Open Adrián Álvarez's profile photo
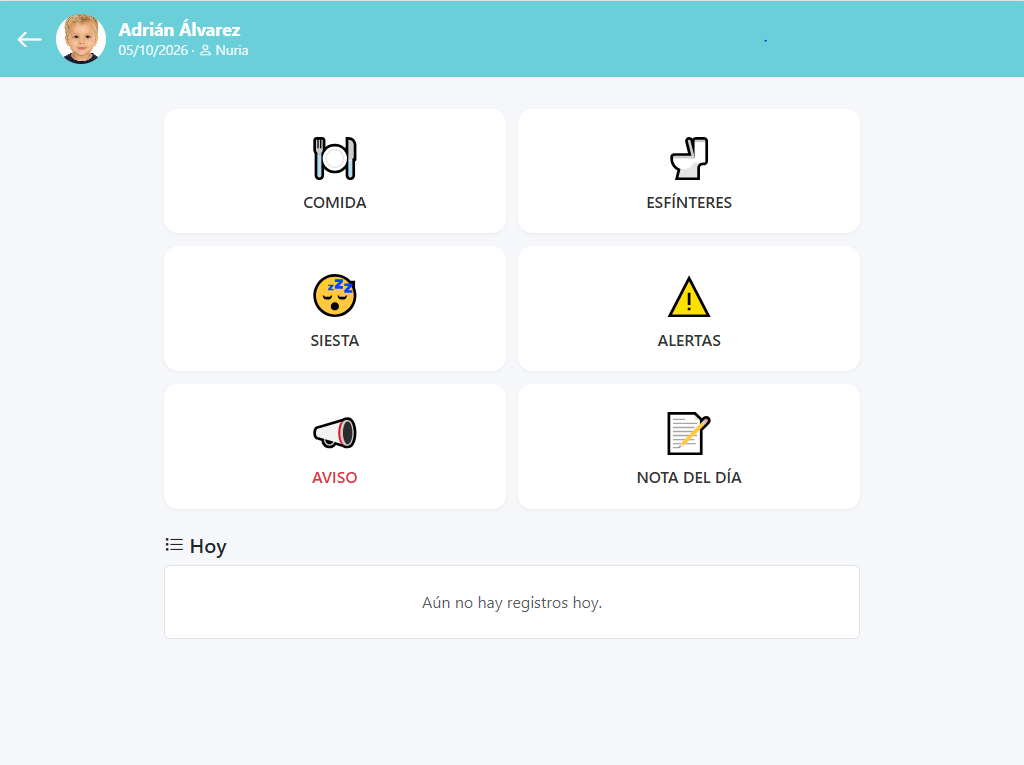 tap(81, 39)
